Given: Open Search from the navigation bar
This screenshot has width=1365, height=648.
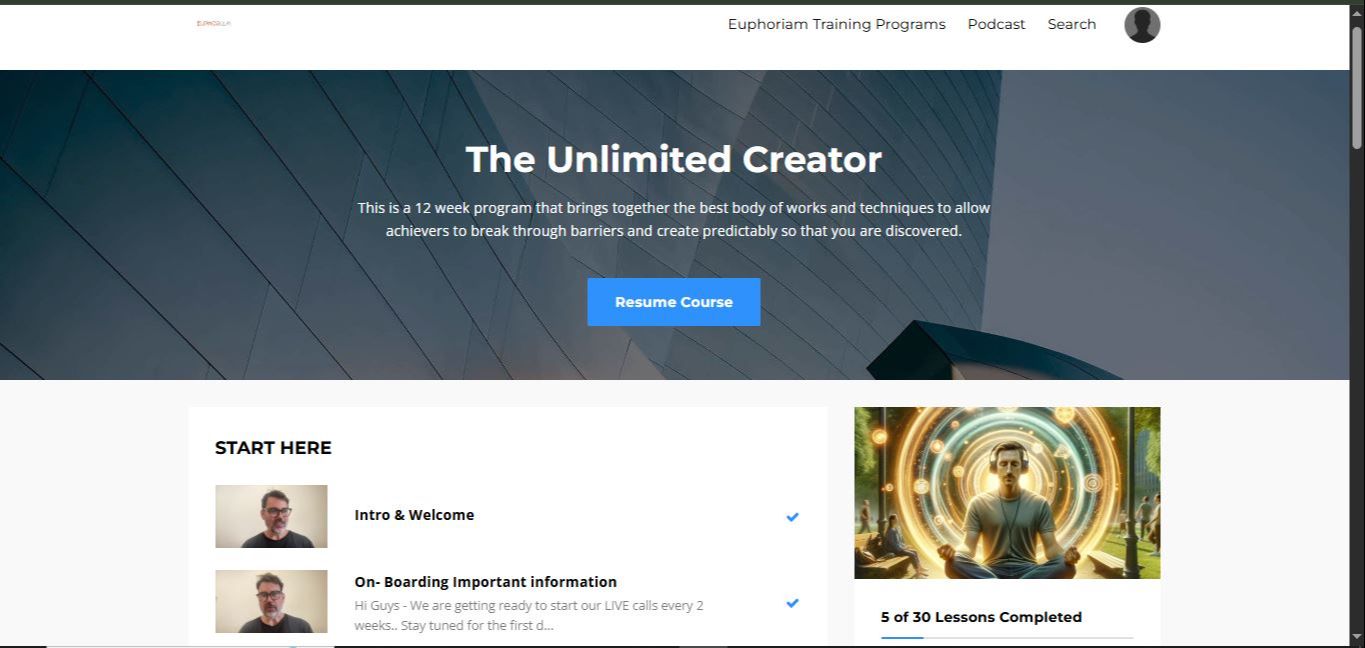Looking at the screenshot, I should pyautogui.click(x=1072, y=24).
